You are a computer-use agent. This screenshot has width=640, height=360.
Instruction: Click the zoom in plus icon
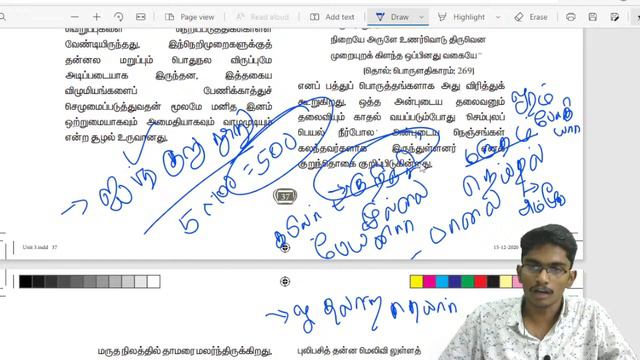[96, 17]
